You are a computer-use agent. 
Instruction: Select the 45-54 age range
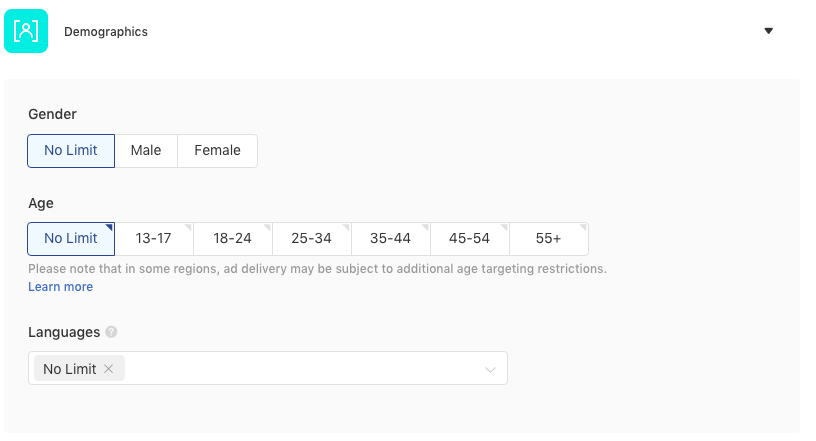point(470,238)
